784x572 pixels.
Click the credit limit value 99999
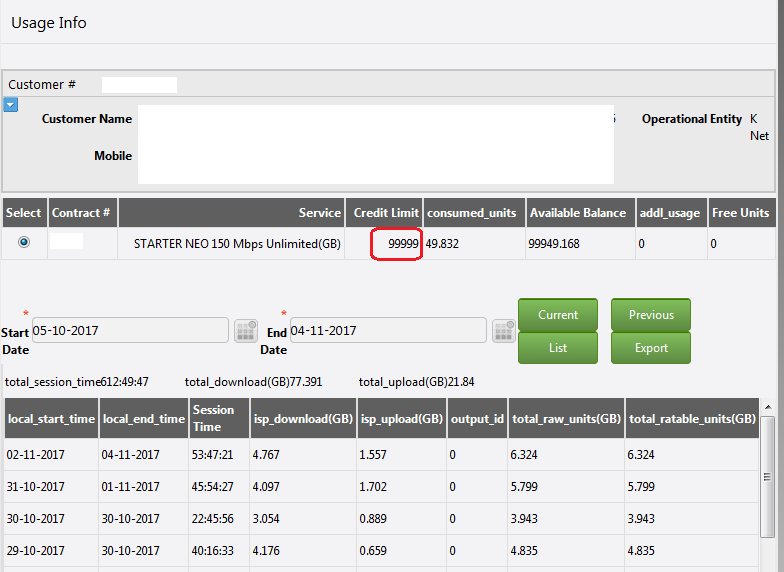[x=403, y=244]
